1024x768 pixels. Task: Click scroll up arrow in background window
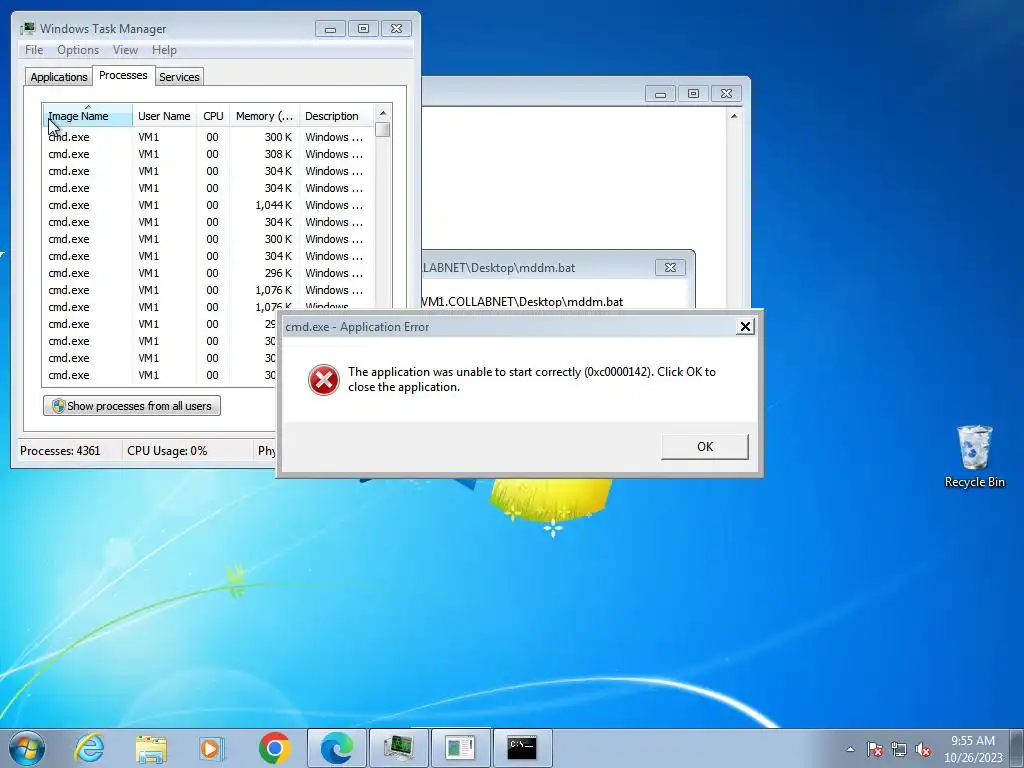(x=734, y=116)
